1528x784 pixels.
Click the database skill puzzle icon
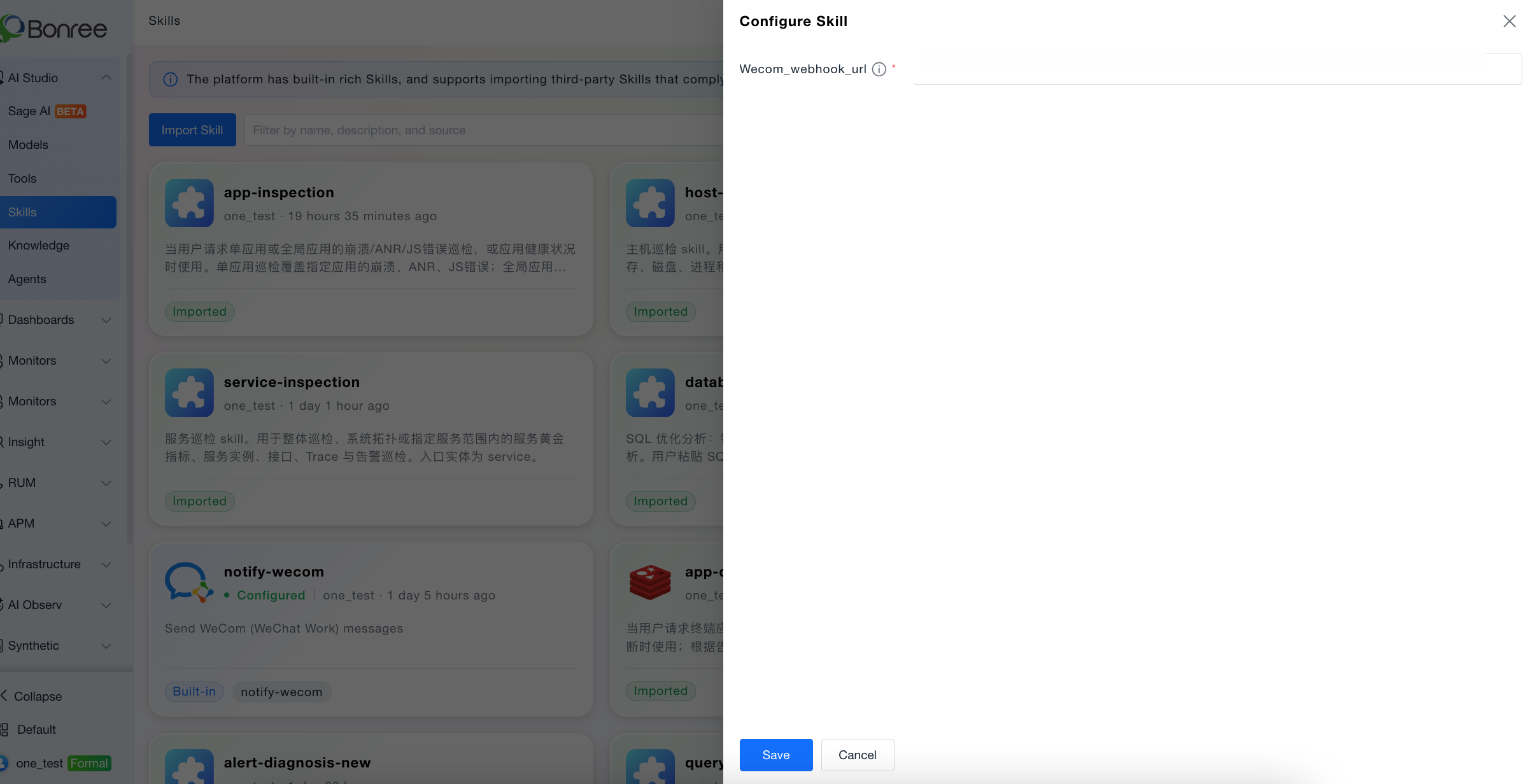(650, 393)
